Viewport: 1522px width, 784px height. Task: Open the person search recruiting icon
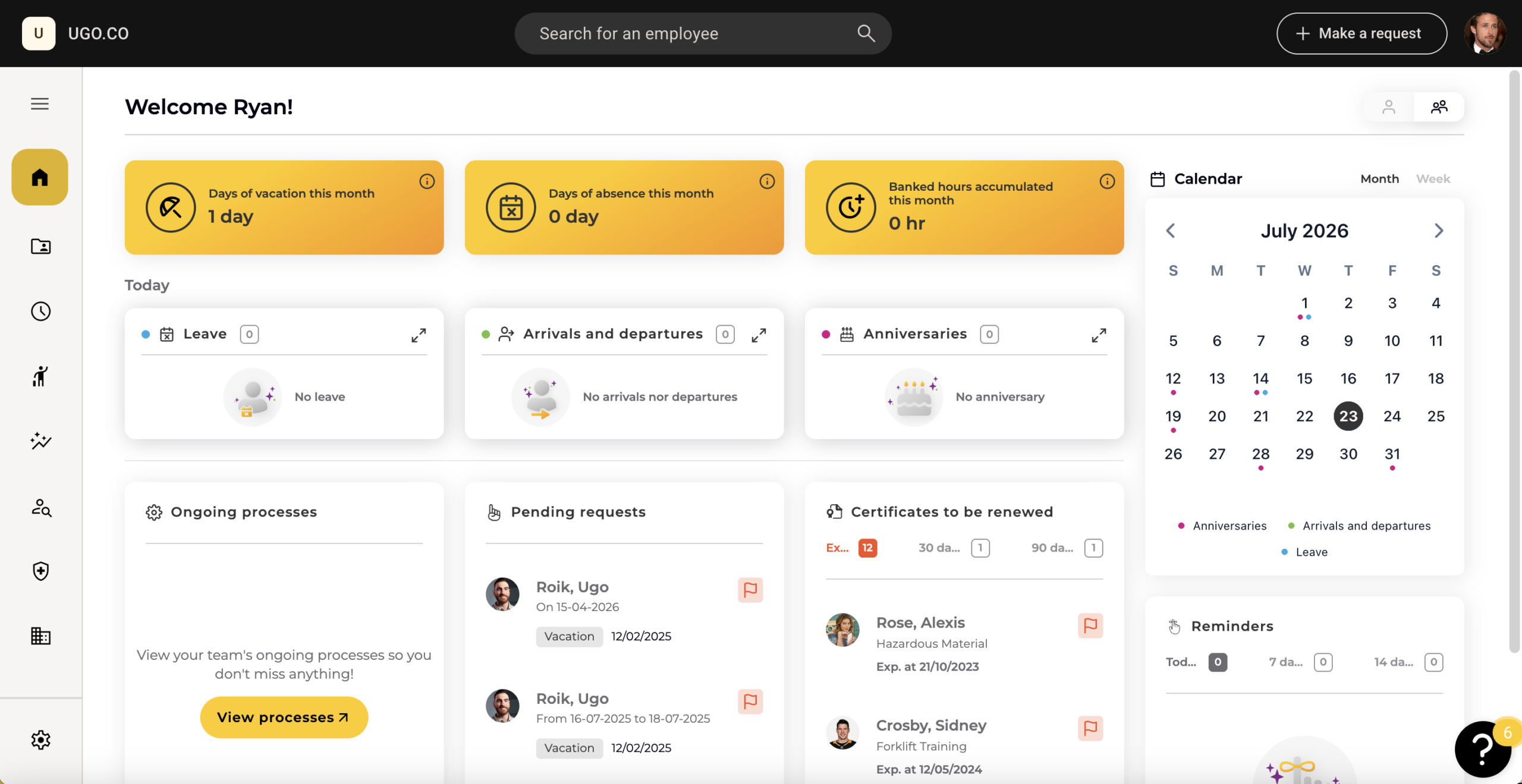[x=40, y=507]
